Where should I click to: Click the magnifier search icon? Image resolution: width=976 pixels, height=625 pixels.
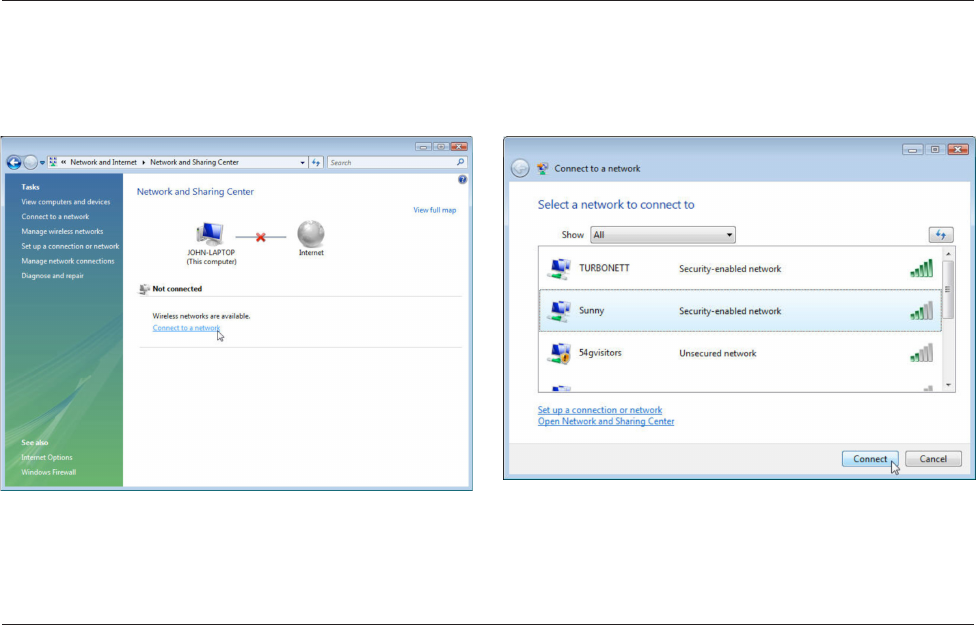[x=461, y=162]
